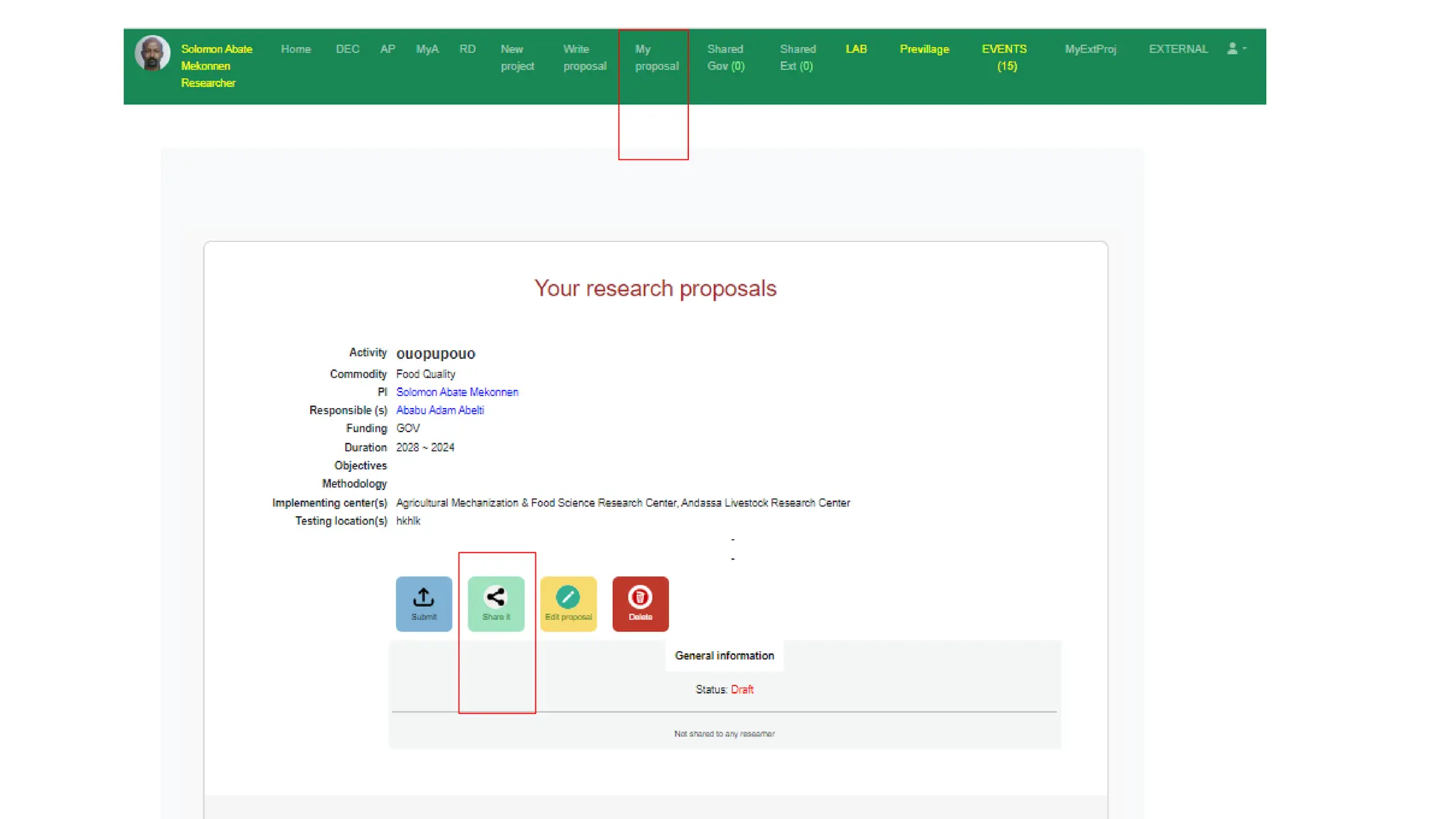The width and height of the screenshot is (1456, 819).
Task: View Shared Gov (0) proposals
Action: point(725,58)
